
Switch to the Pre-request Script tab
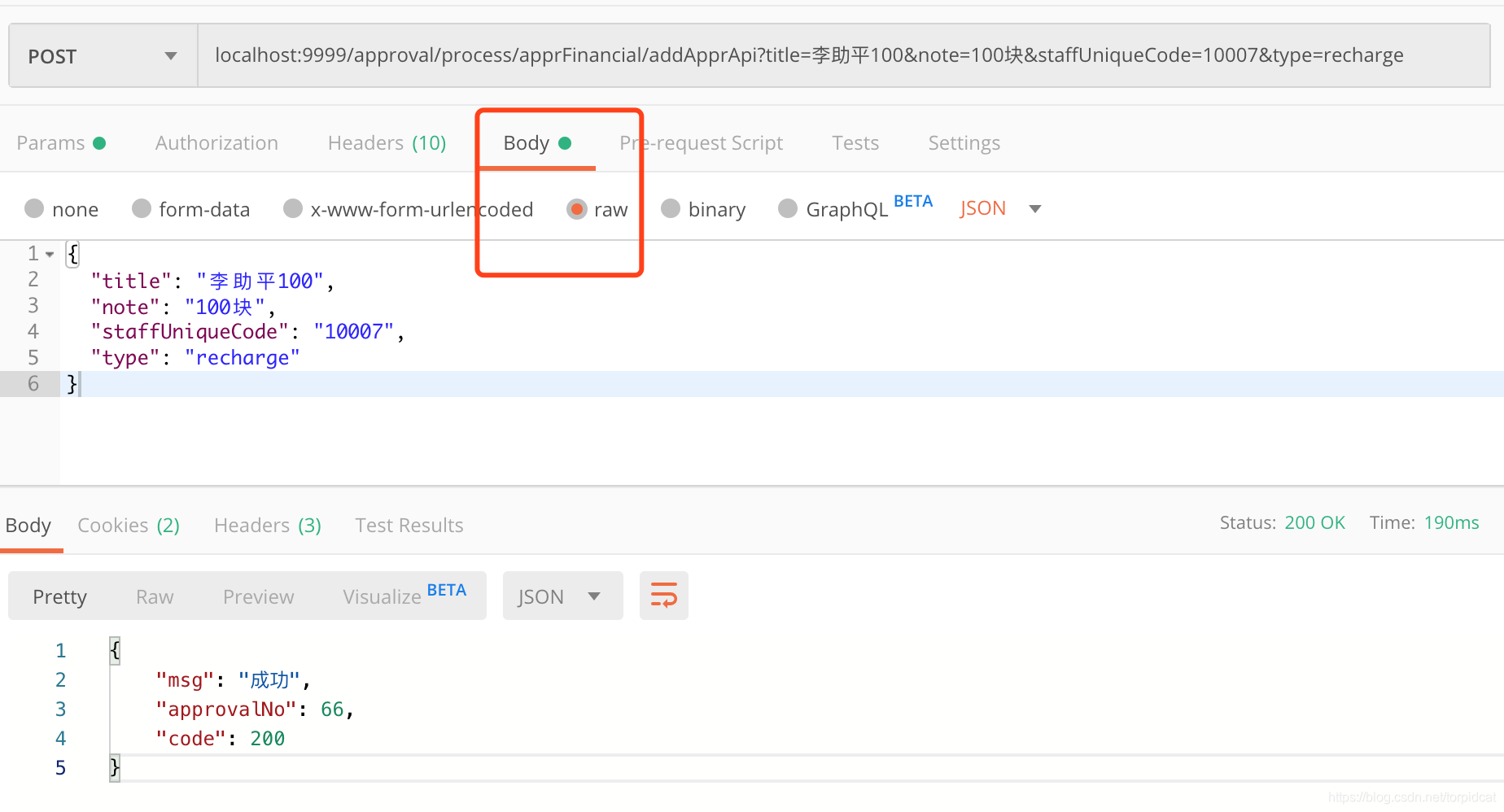[x=701, y=142]
